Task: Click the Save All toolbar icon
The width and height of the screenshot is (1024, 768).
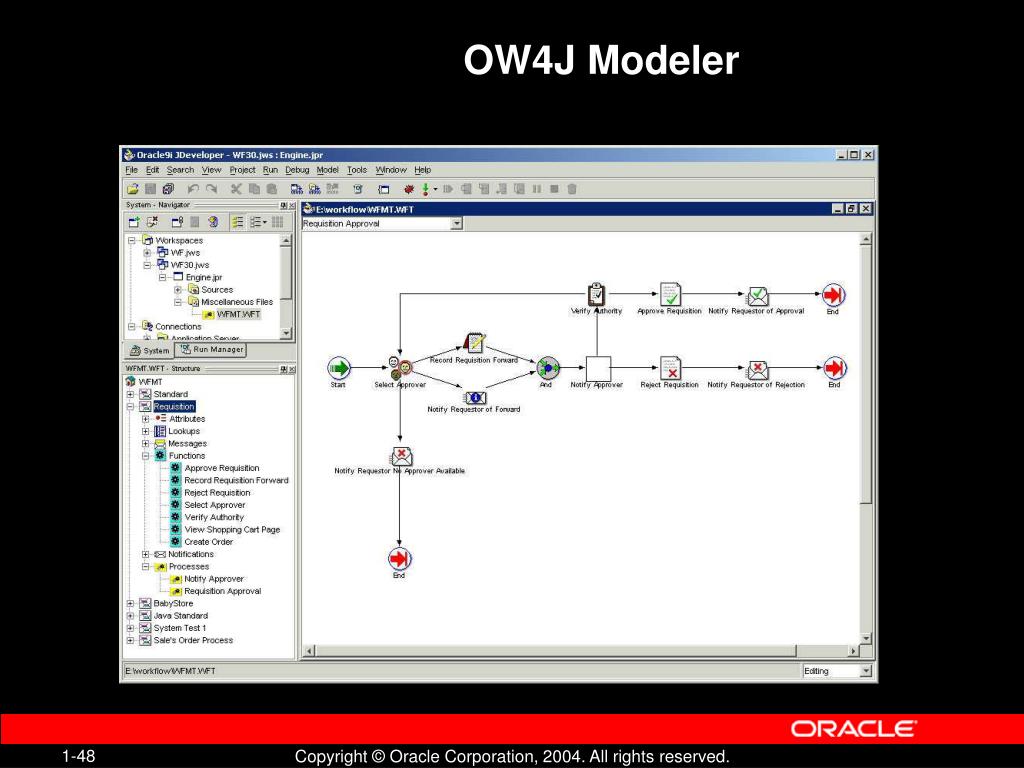Action: point(168,189)
